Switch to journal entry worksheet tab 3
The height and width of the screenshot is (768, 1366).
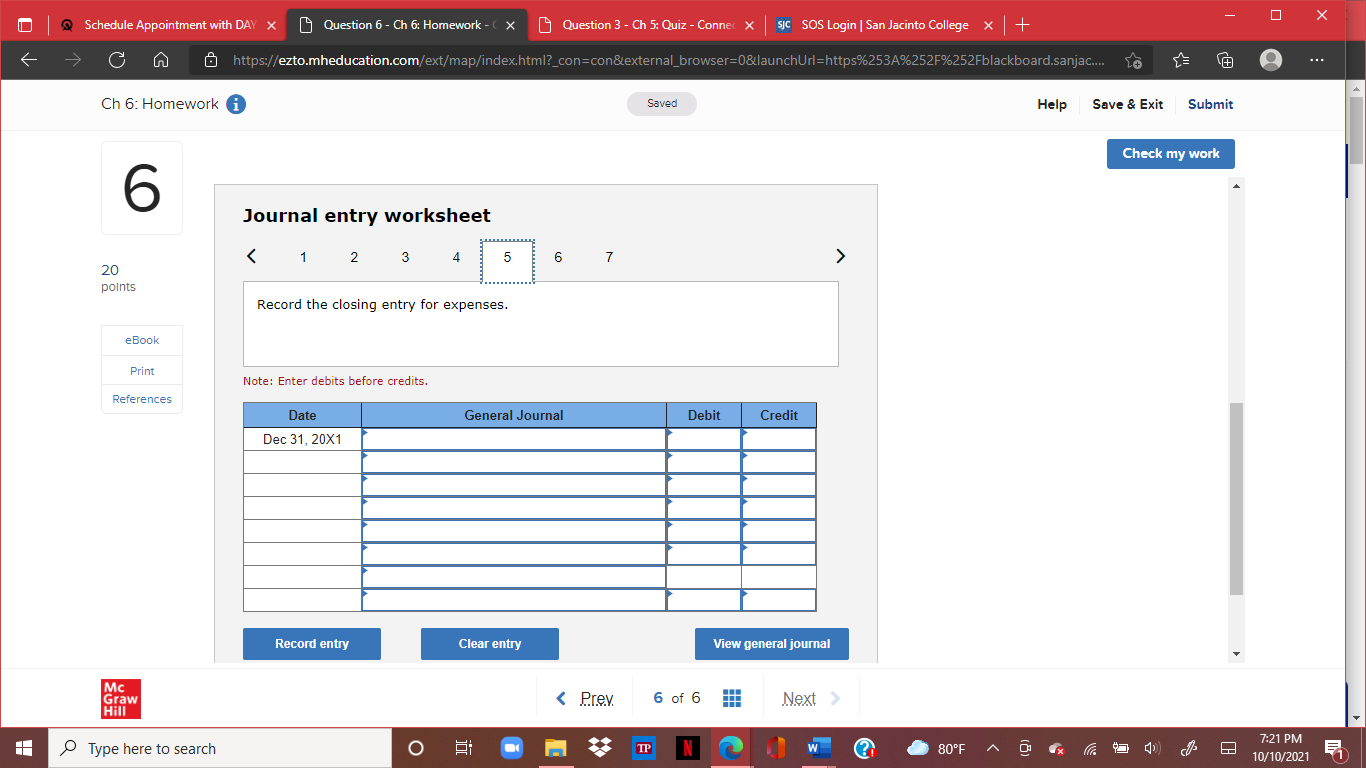pos(405,257)
